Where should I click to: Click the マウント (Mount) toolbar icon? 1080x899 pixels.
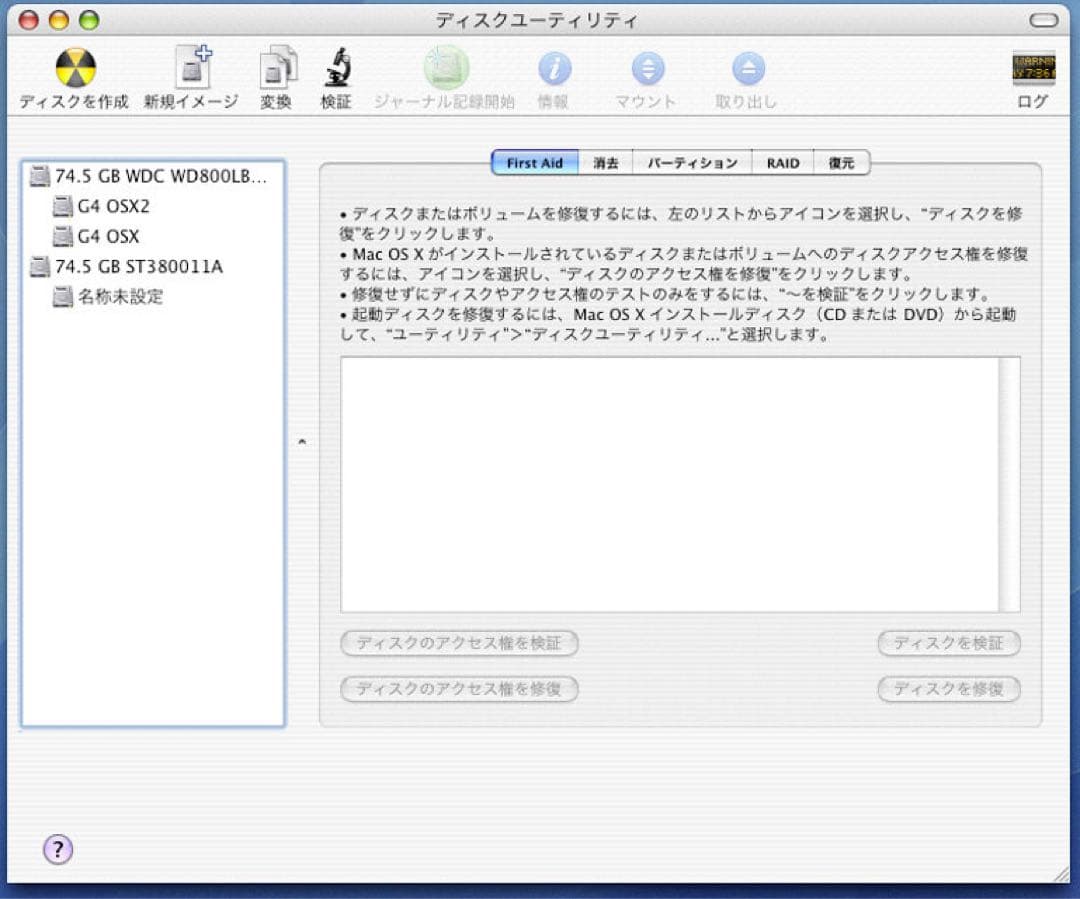coord(644,70)
